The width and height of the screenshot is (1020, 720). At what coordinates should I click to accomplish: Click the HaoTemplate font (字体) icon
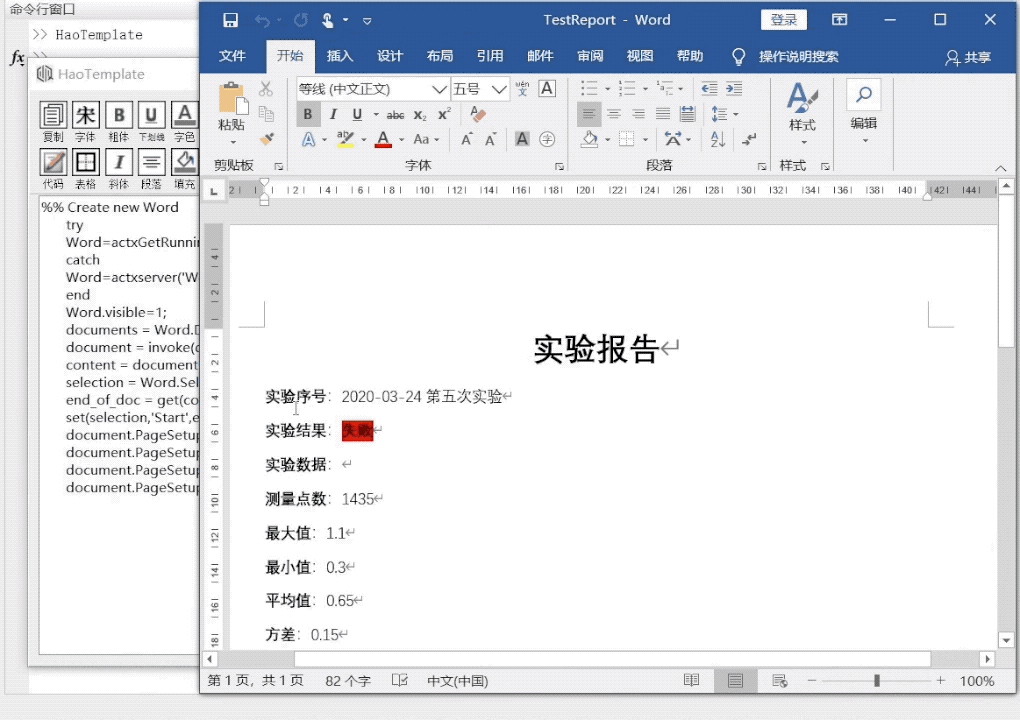point(85,116)
